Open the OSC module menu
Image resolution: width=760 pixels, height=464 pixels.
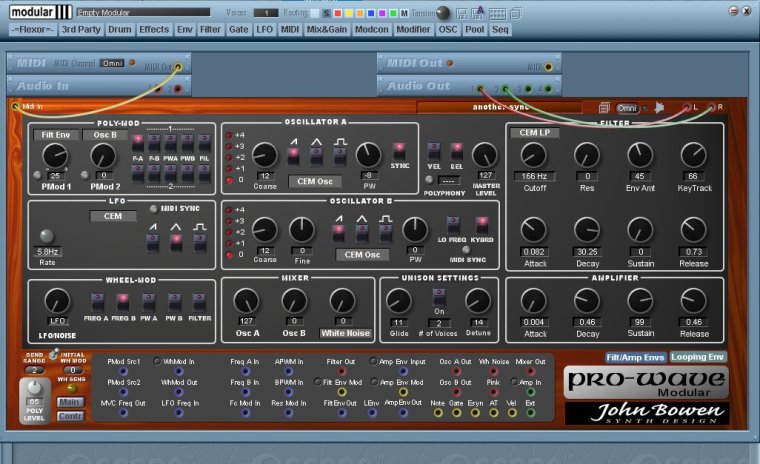[447, 30]
